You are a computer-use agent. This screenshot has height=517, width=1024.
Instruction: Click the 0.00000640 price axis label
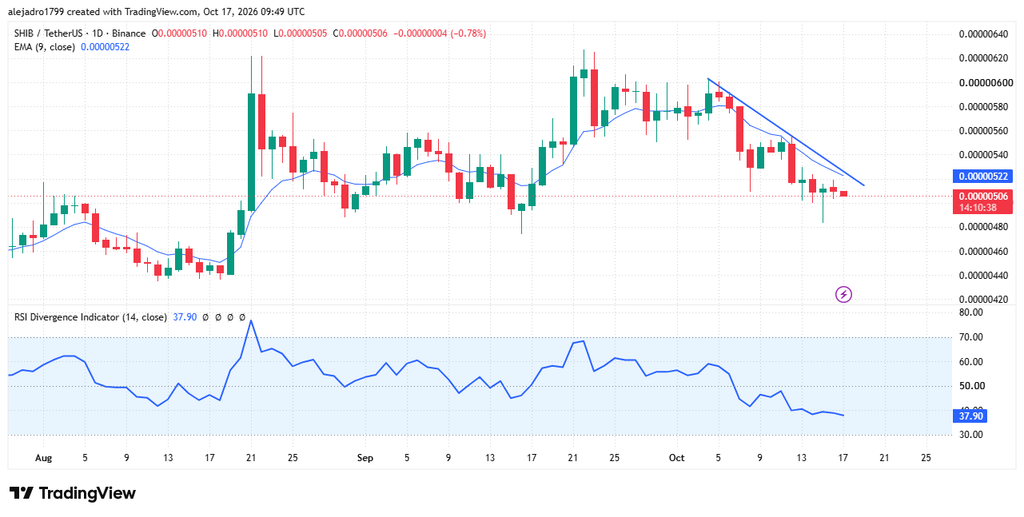click(983, 35)
